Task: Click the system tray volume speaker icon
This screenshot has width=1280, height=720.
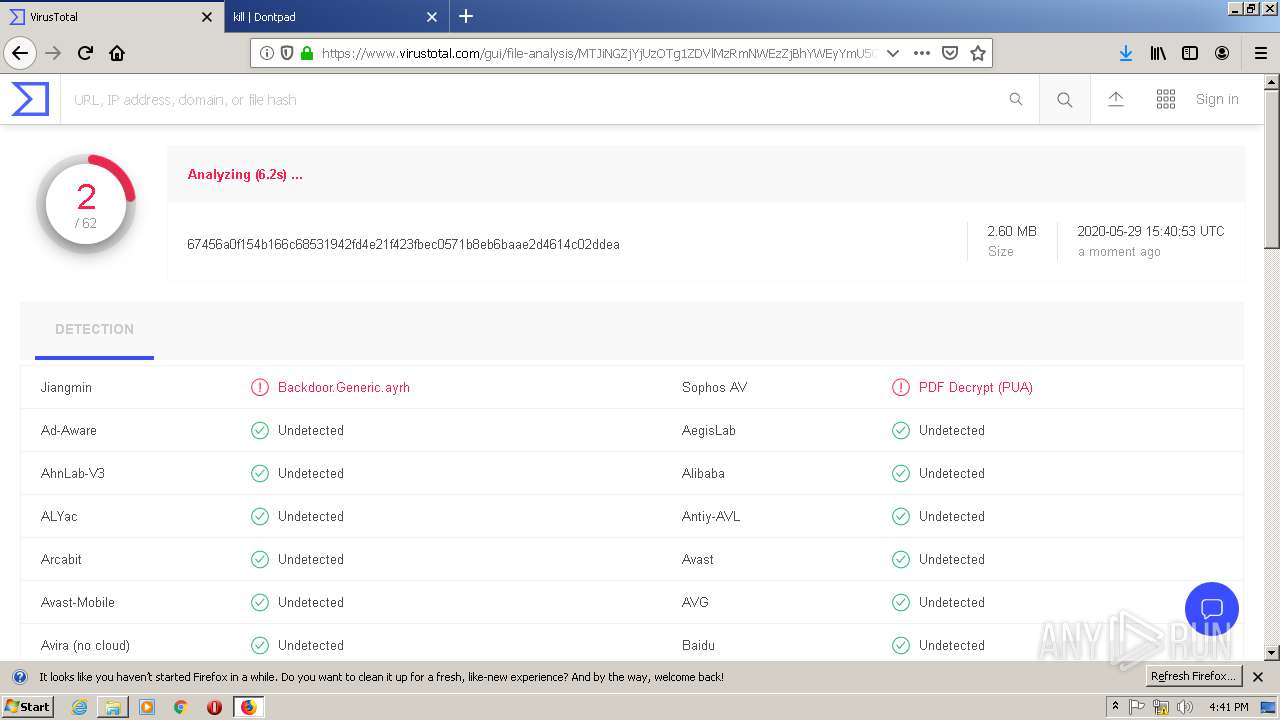Action: point(1185,707)
